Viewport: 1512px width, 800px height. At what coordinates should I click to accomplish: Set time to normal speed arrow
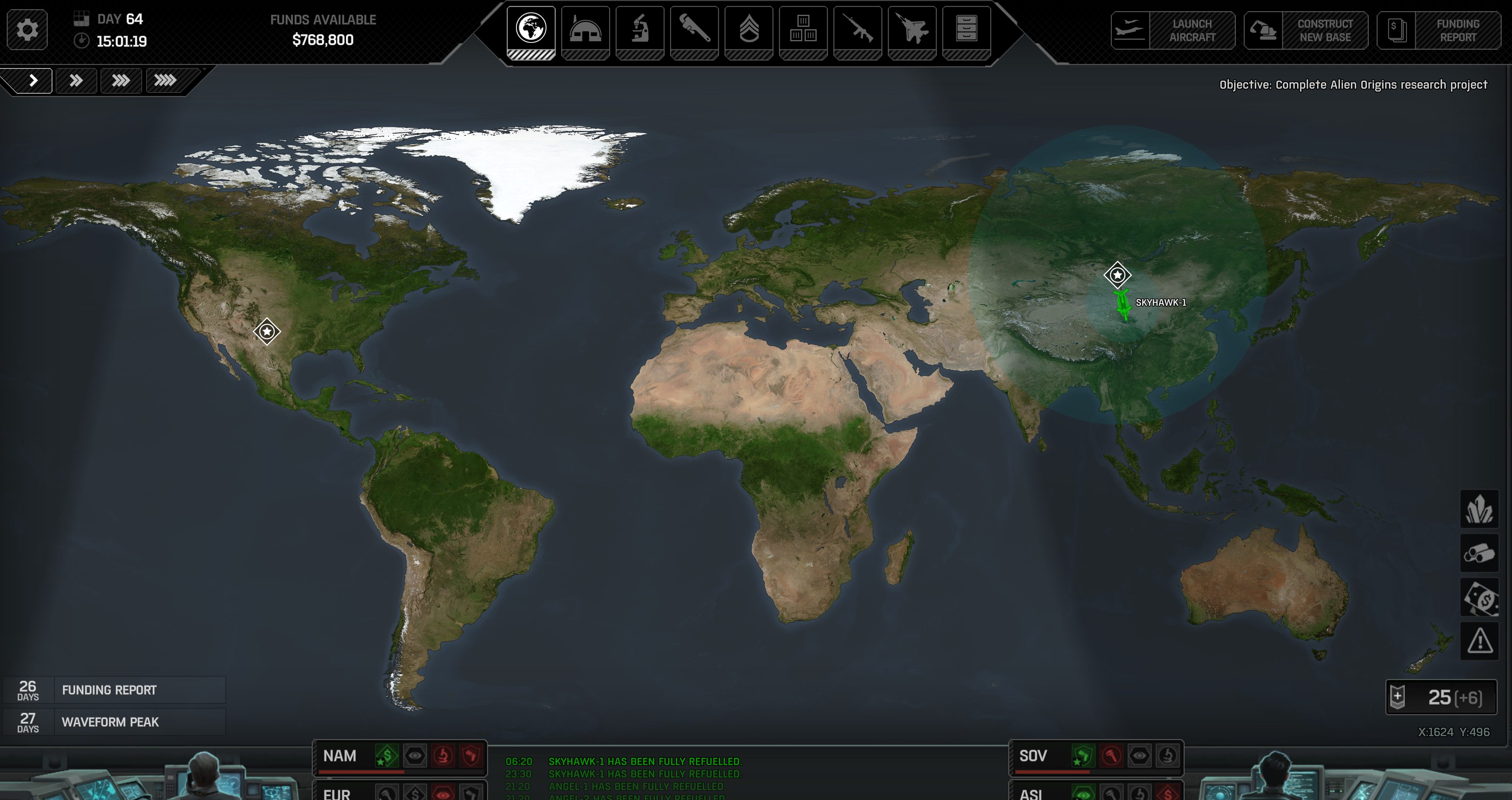pos(33,80)
